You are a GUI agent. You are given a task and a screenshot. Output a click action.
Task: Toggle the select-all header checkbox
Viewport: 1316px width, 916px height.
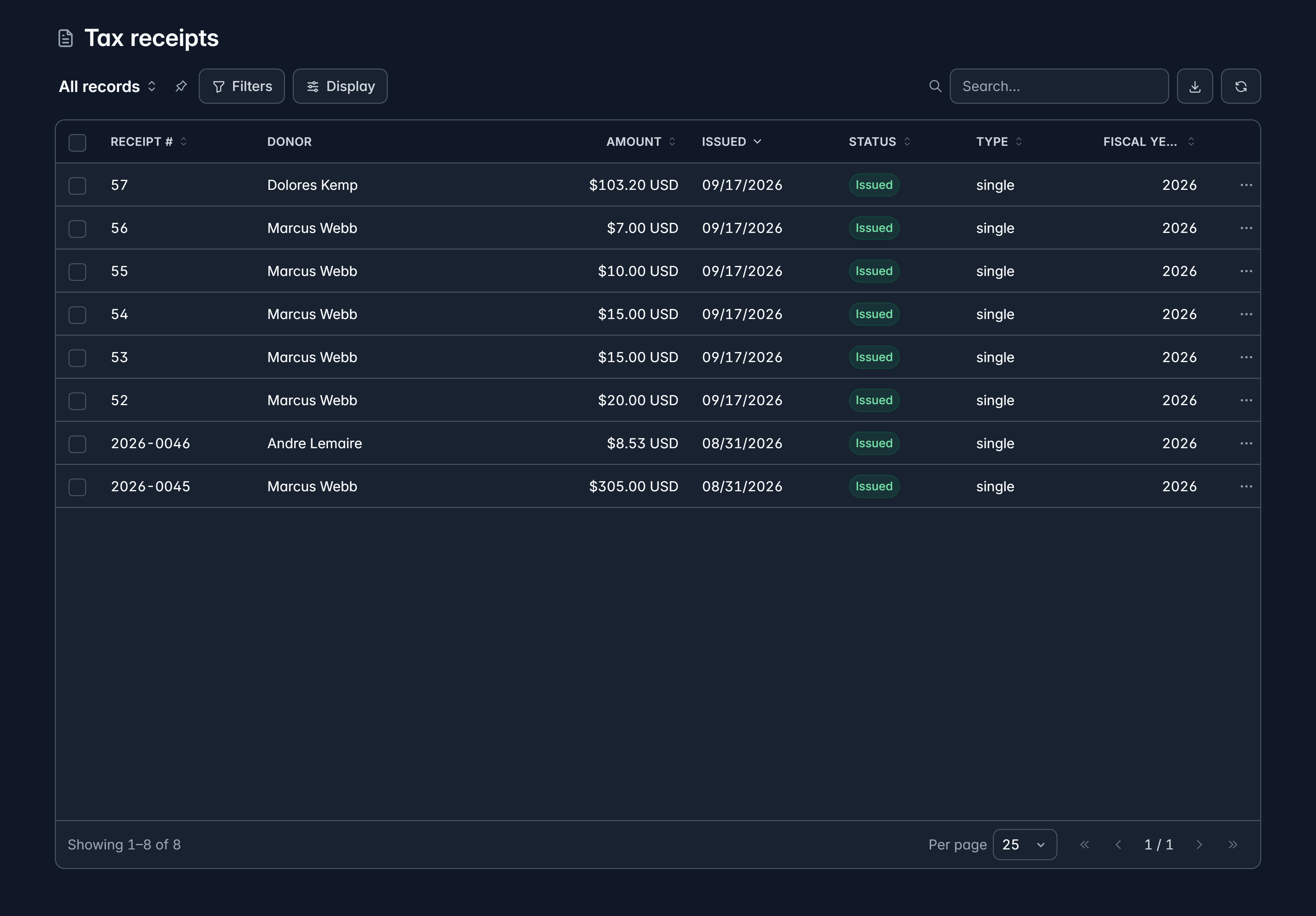pos(77,142)
